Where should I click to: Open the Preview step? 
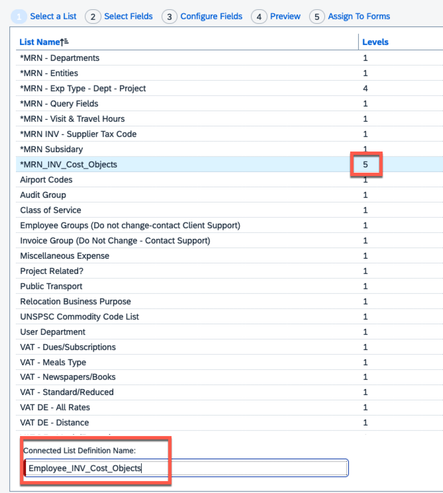pyautogui.click(x=285, y=16)
